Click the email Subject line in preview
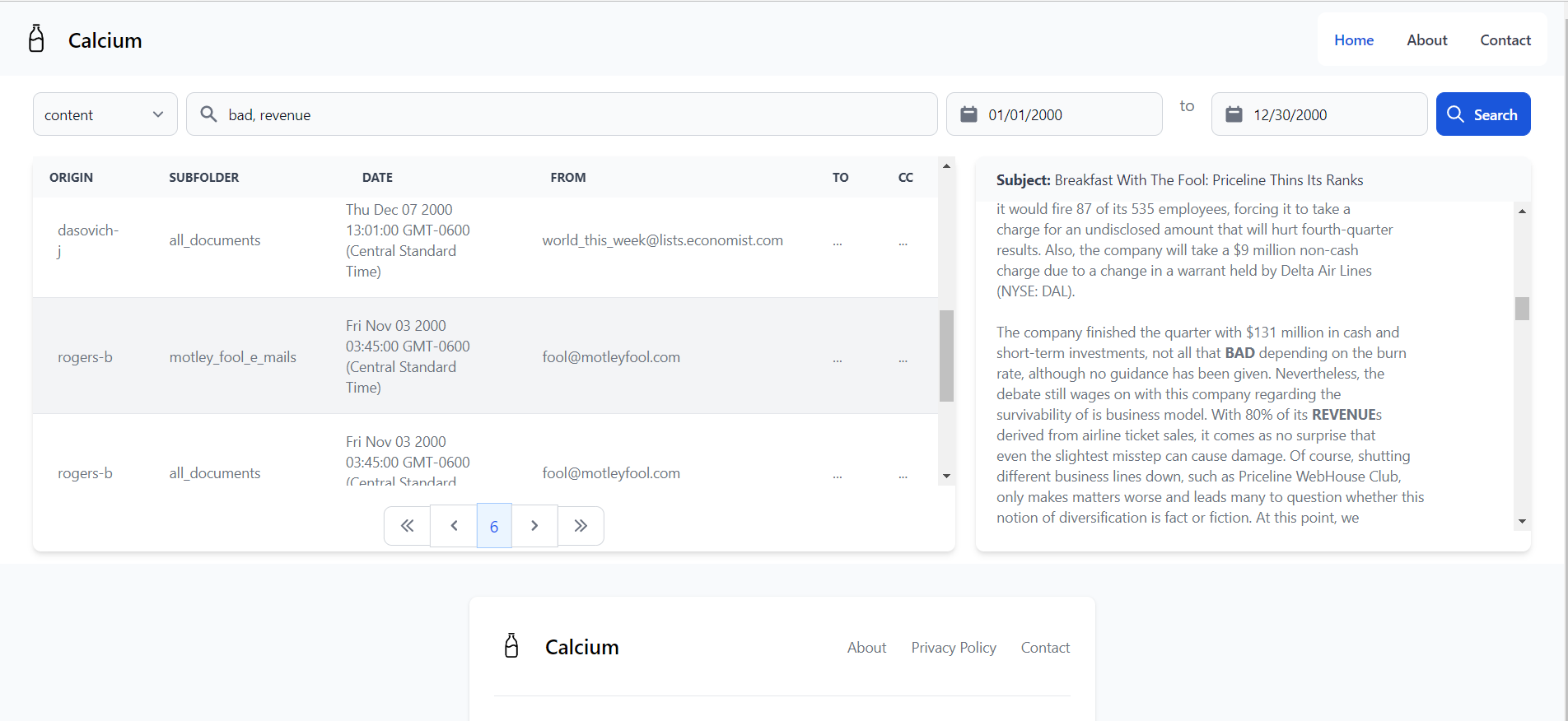 [x=1179, y=180]
